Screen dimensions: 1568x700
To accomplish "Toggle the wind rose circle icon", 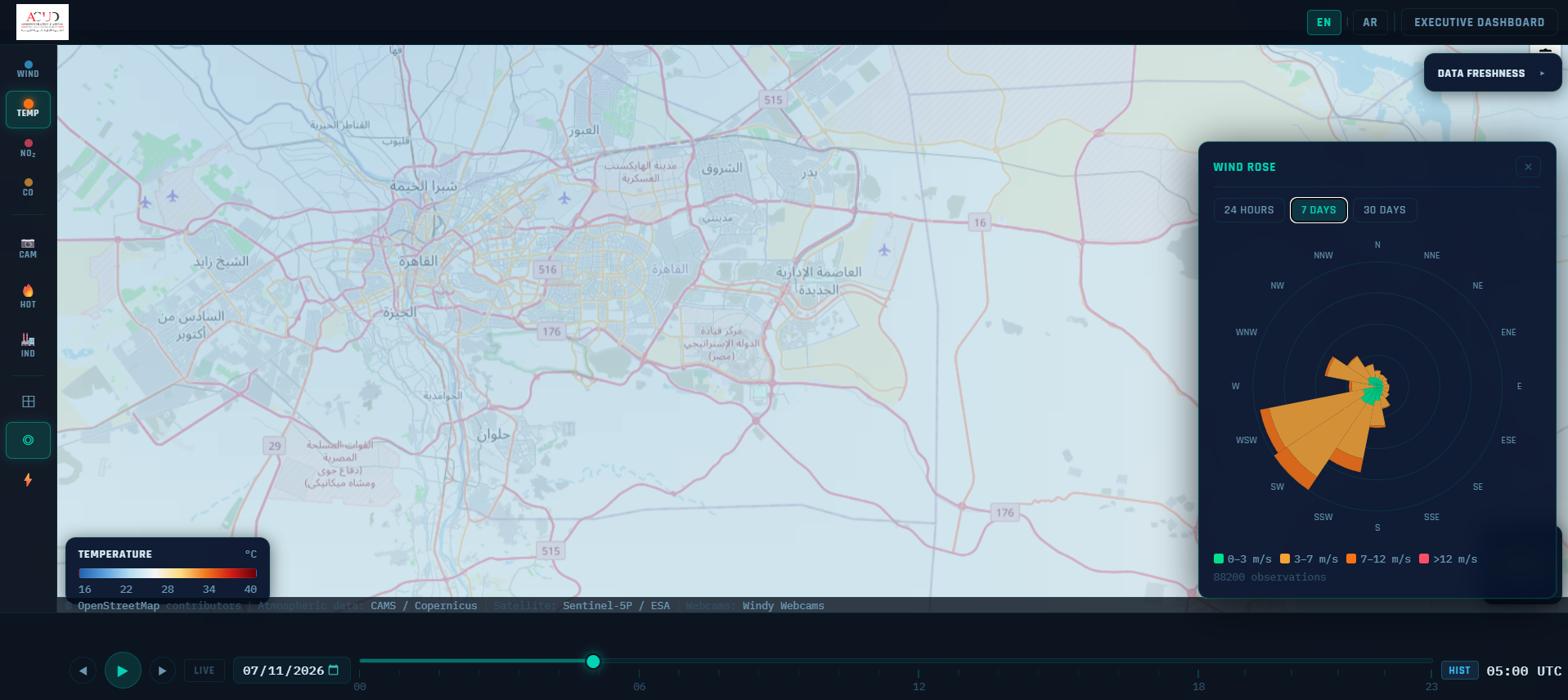I will click(28, 440).
